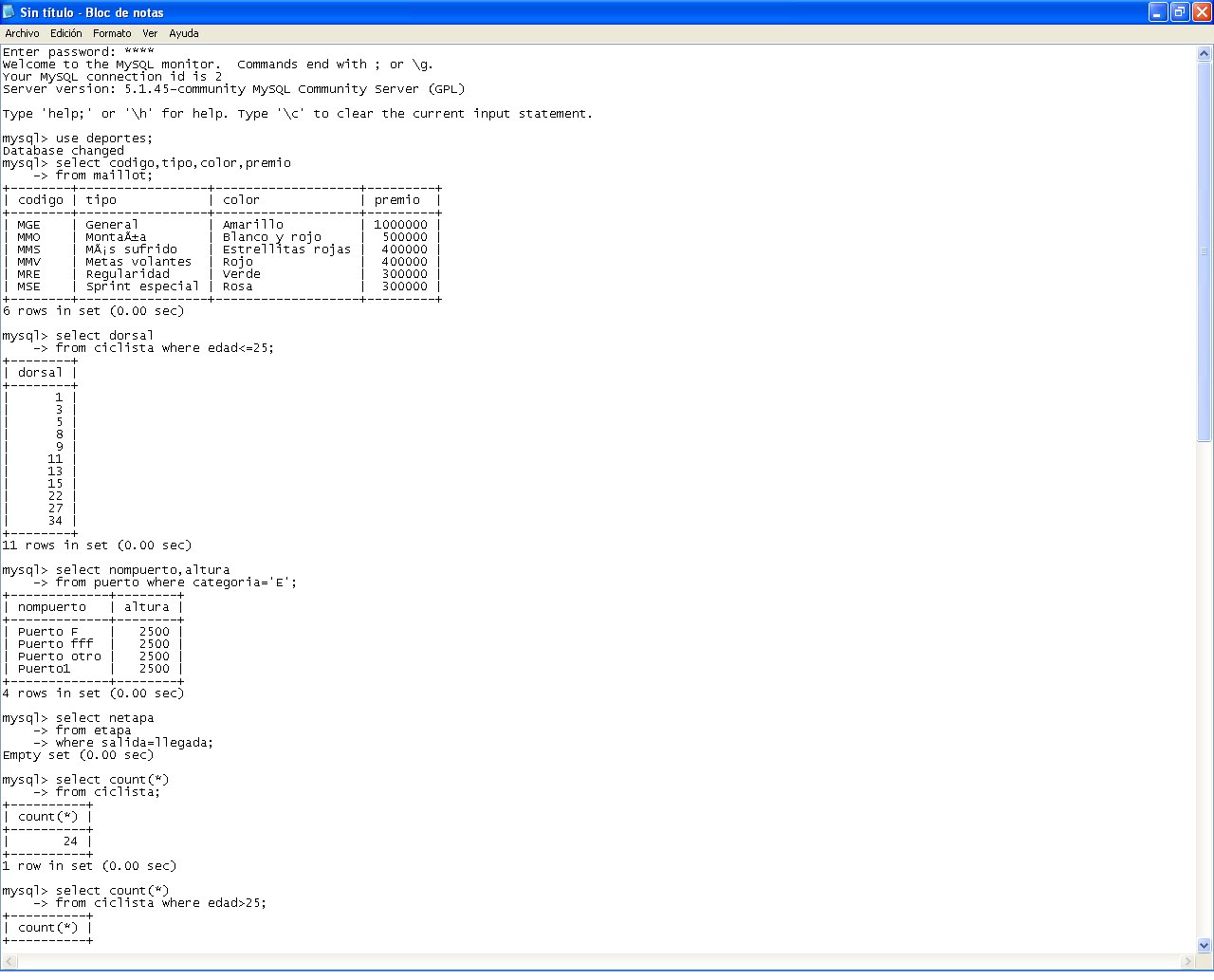The image size is (1214, 980).
Task: Click the 'Puerto otro' row
Action: point(93,656)
